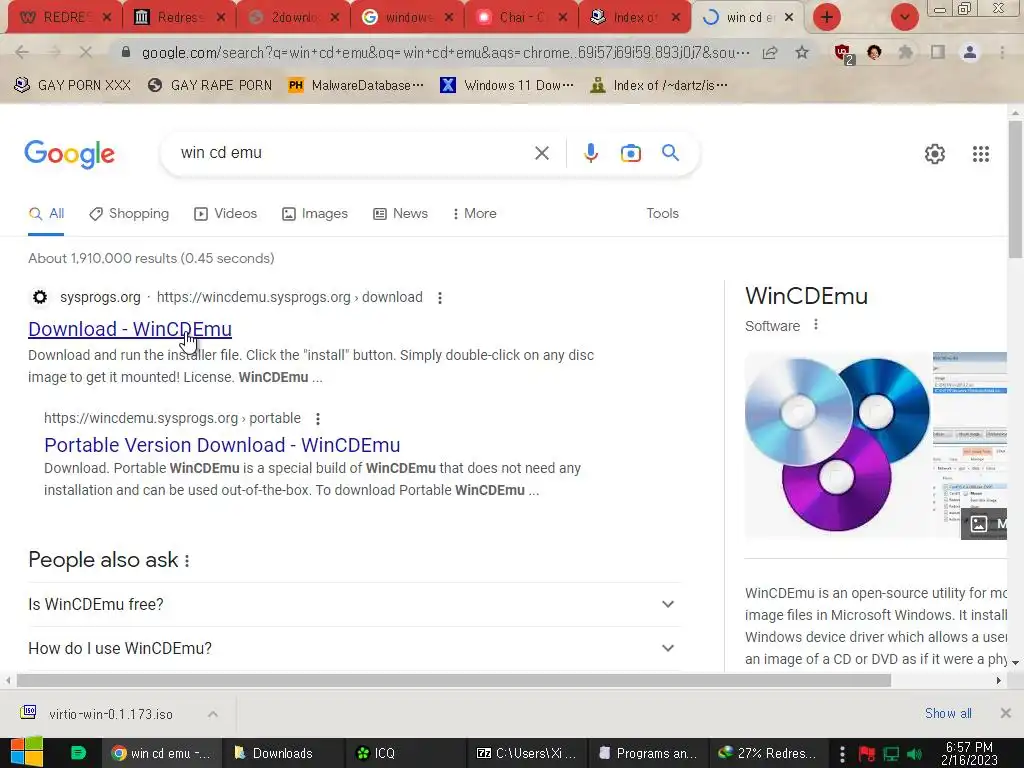Open the Tools search options
1024x768 pixels.
tap(662, 214)
